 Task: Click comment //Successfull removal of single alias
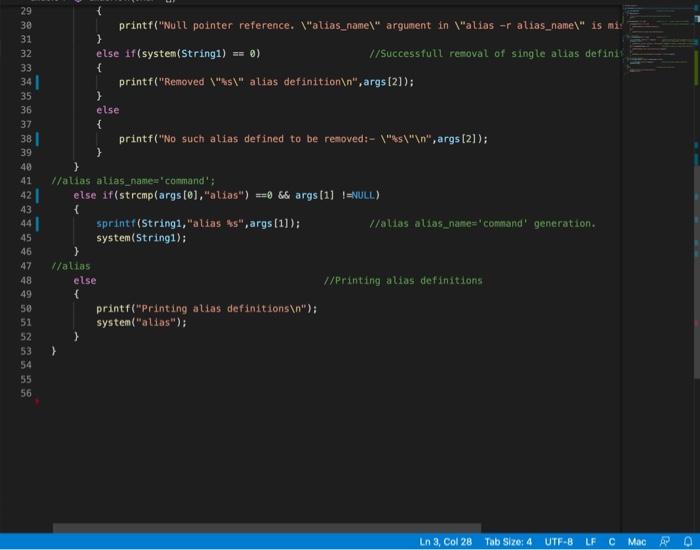tap(495, 54)
